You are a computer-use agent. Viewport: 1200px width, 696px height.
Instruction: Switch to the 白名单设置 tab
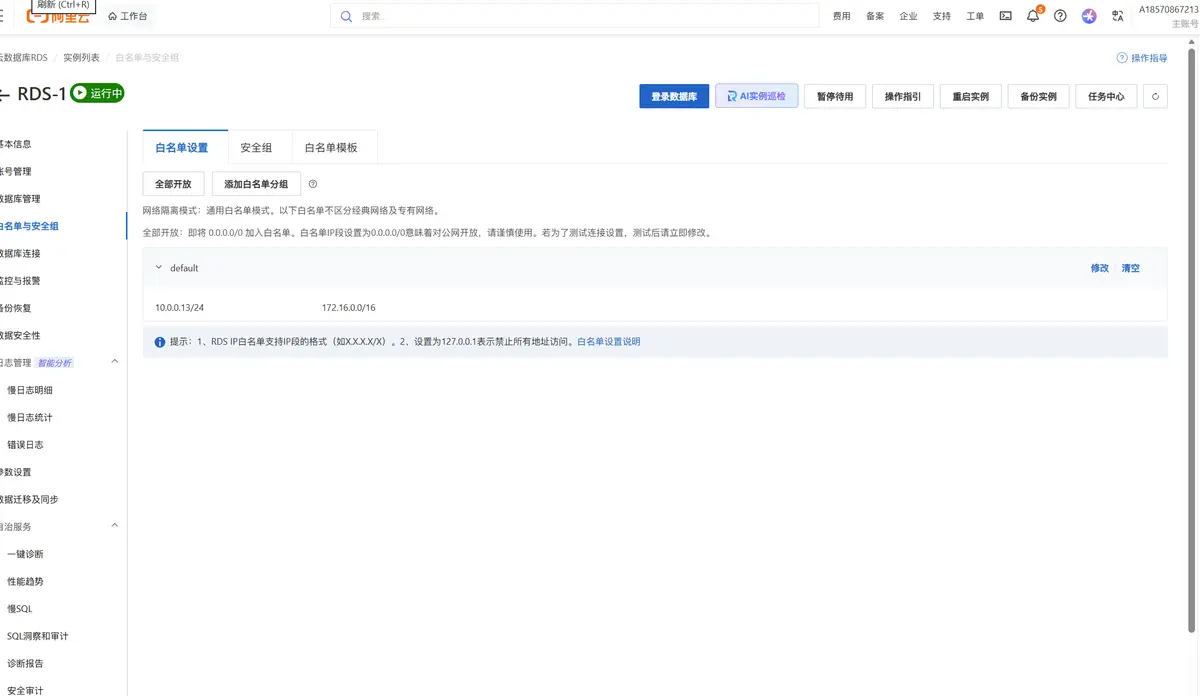coord(185,147)
